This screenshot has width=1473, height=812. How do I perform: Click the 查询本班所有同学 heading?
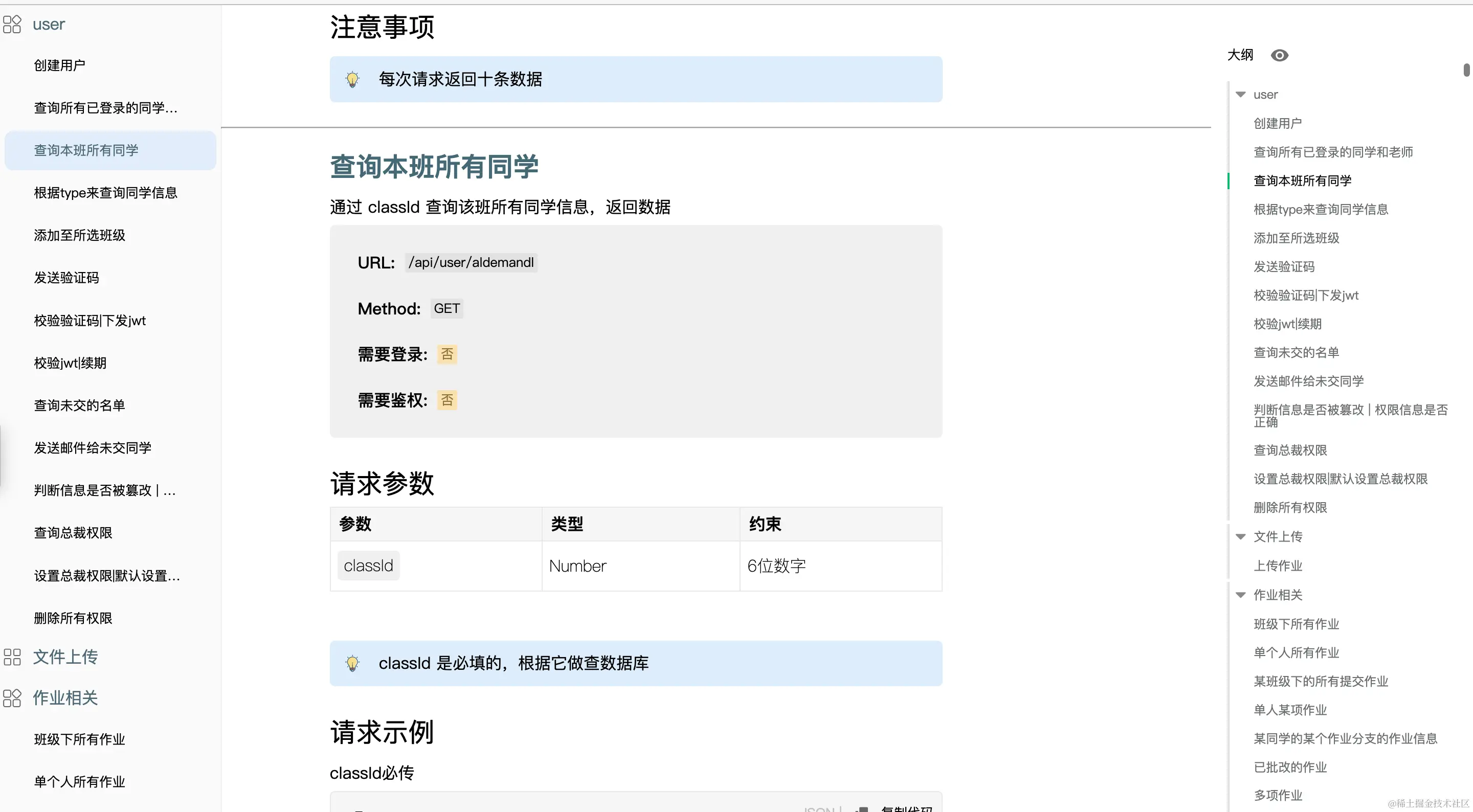(x=434, y=167)
